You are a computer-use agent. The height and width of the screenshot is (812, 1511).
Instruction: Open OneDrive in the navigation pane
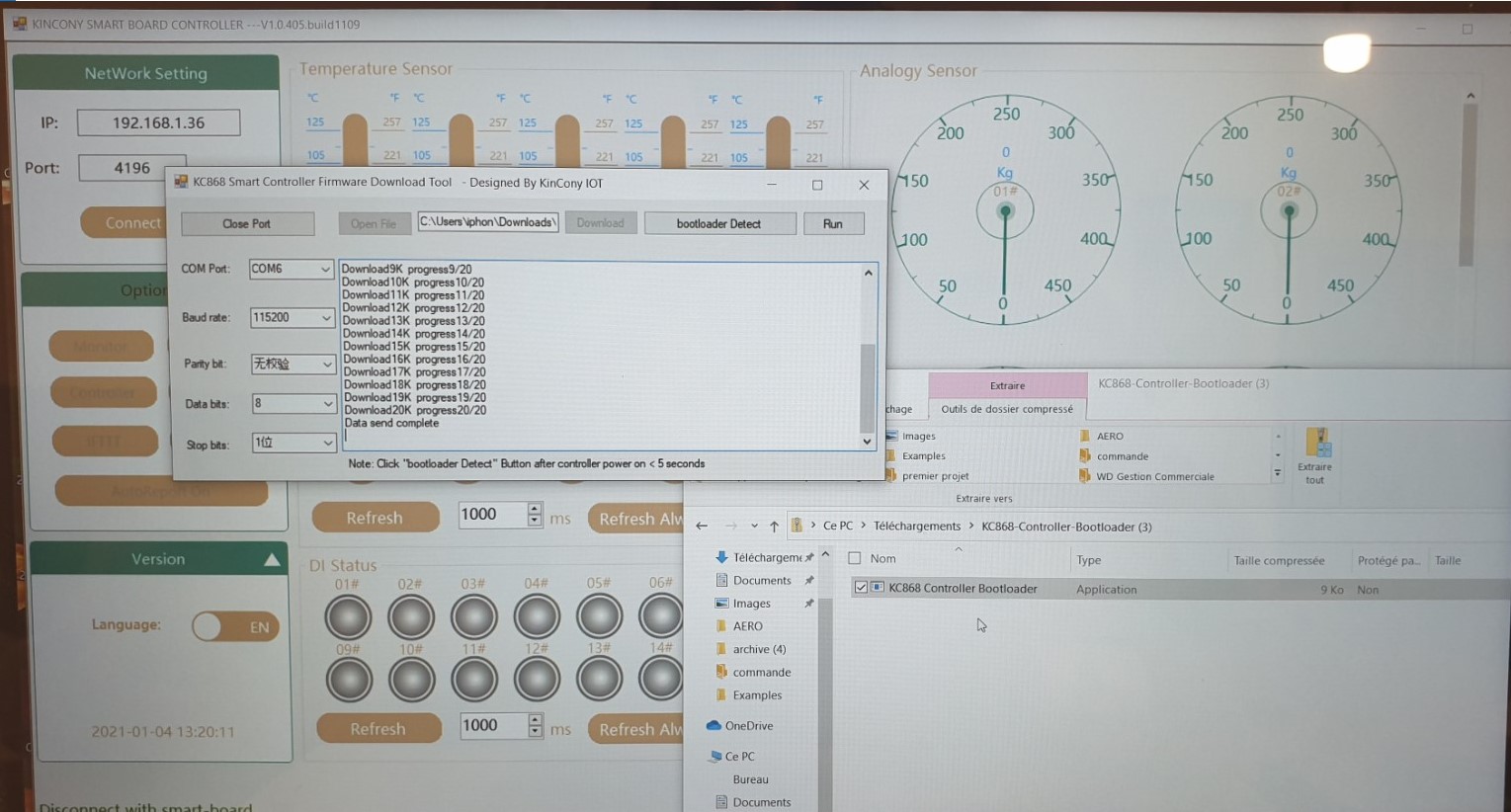click(x=748, y=726)
